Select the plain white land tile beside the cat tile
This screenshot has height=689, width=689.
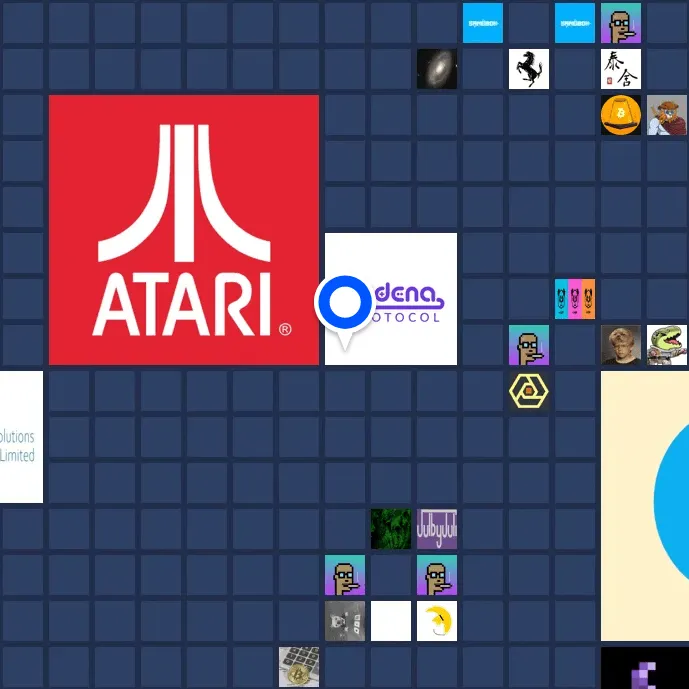point(391,621)
